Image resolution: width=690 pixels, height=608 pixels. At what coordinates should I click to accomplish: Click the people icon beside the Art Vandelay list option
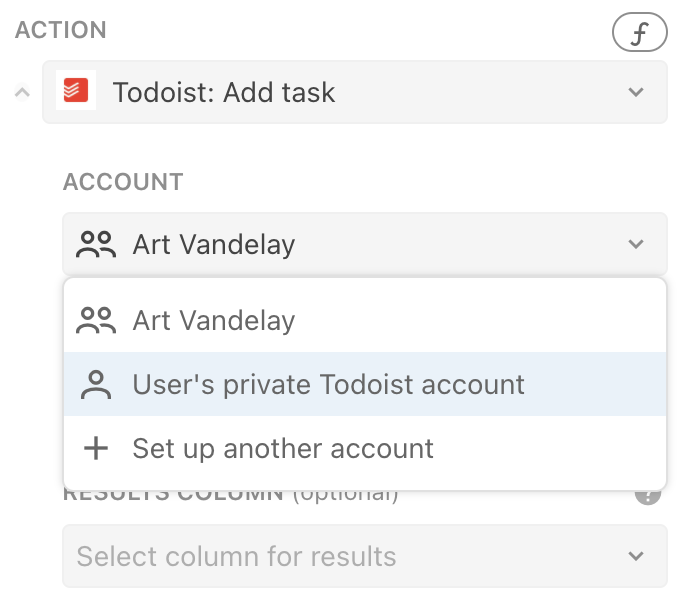point(97,321)
